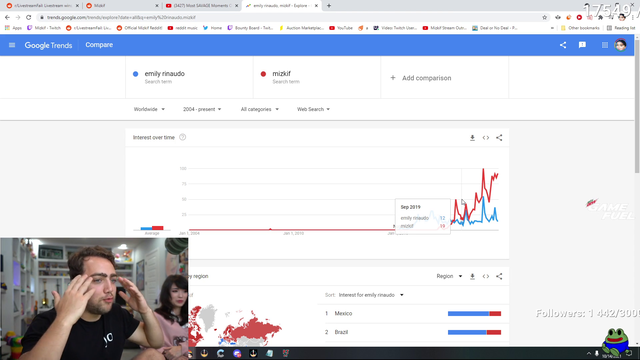Open the Google apps grid
Screen dimensions: 640x360
pos(604,45)
